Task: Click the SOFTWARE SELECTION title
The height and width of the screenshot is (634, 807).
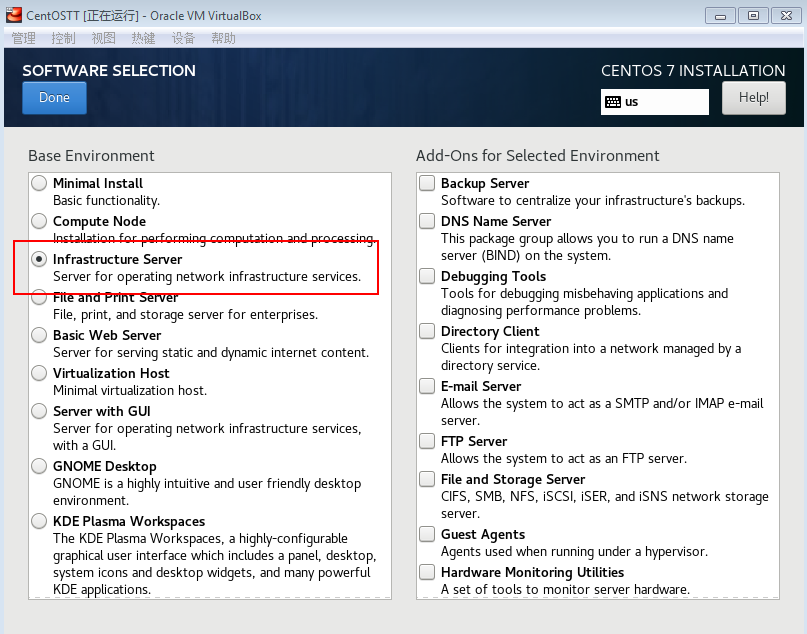Action: click(109, 71)
